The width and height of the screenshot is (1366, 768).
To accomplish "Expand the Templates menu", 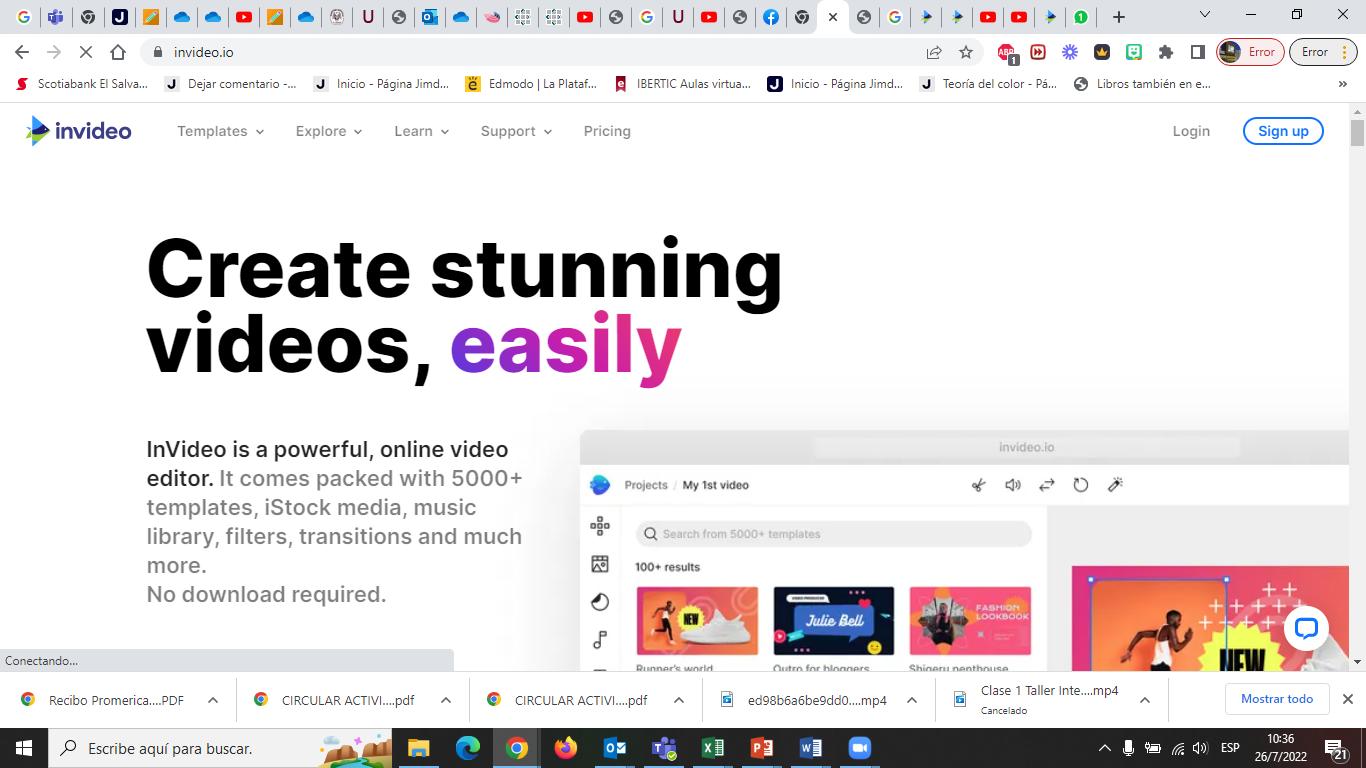I will pos(220,131).
